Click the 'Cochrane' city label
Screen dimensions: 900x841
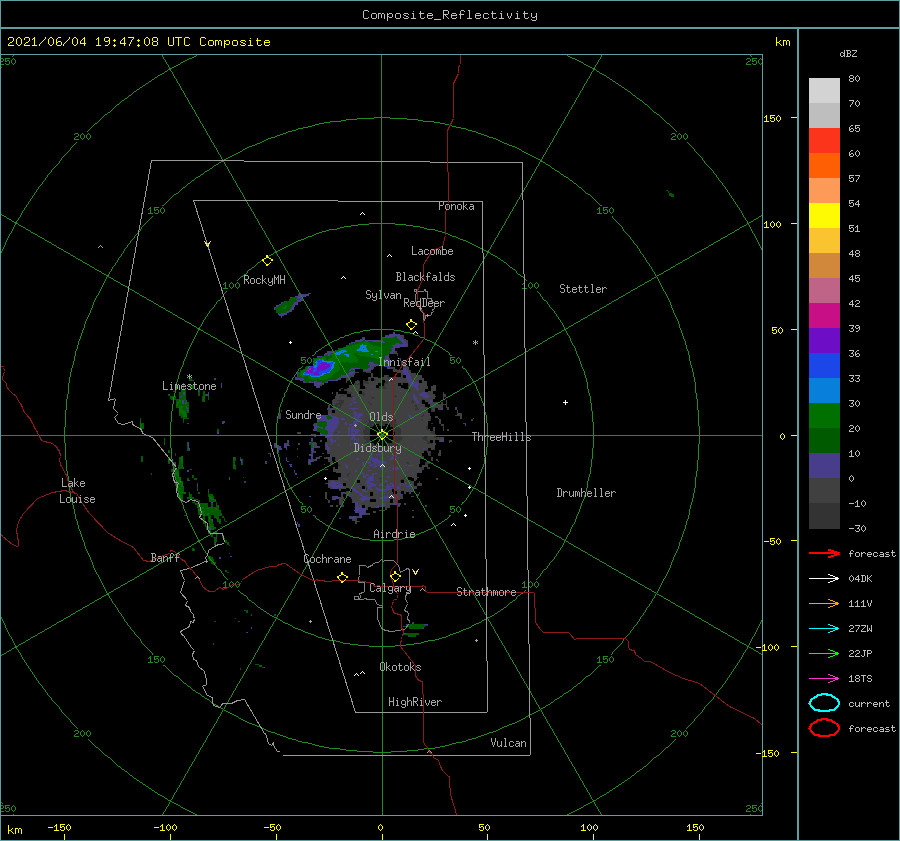click(327, 559)
